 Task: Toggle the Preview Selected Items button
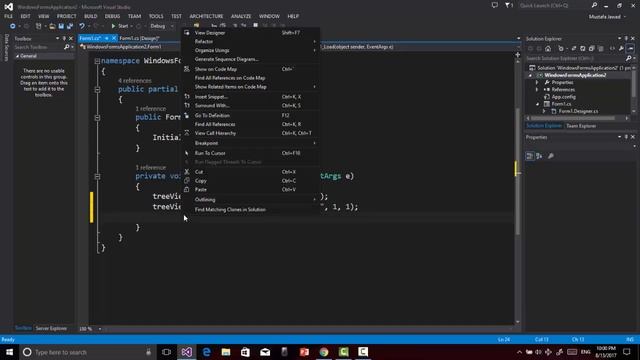[x=630, y=49]
